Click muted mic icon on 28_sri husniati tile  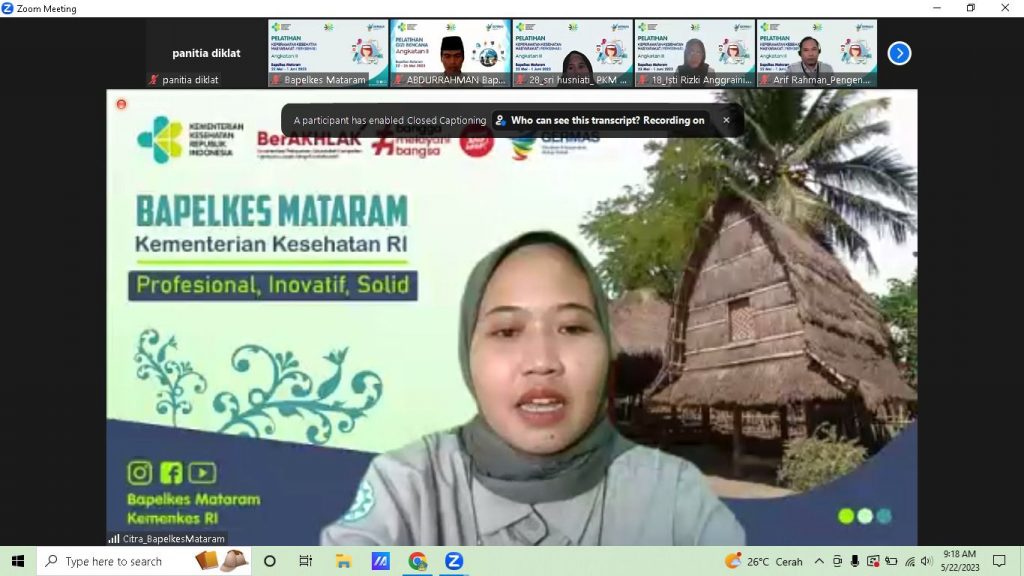520,80
